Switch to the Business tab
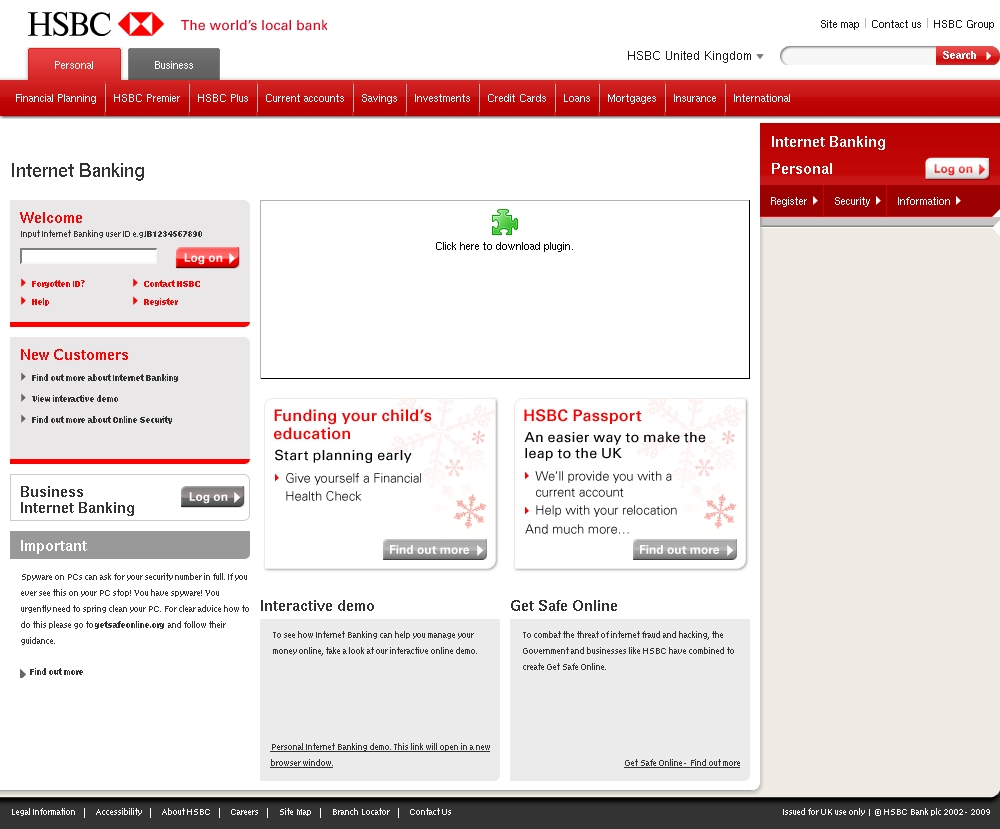The height and width of the screenshot is (829, 1000). click(174, 65)
